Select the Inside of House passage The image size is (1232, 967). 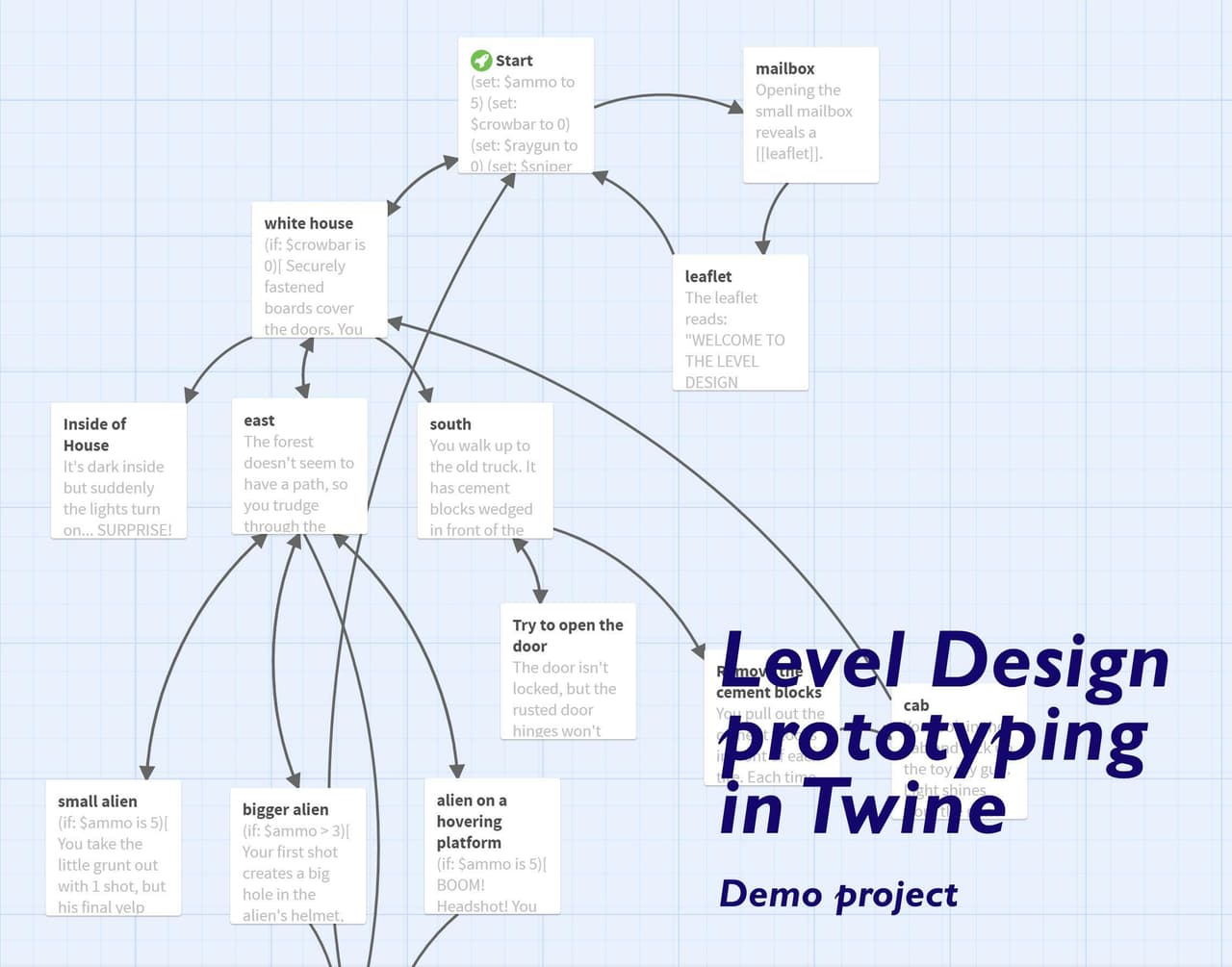coord(118,471)
